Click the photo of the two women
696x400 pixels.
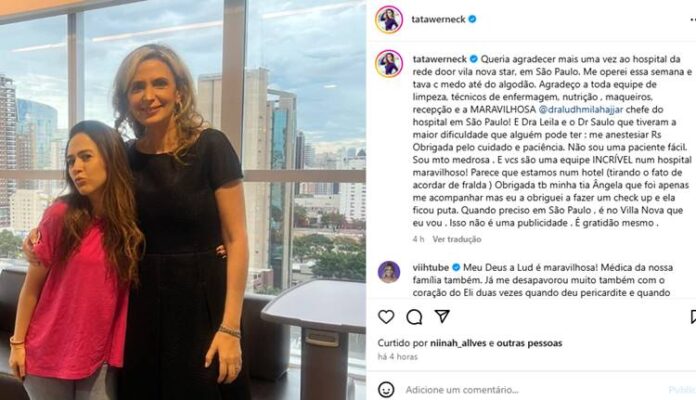[183, 200]
